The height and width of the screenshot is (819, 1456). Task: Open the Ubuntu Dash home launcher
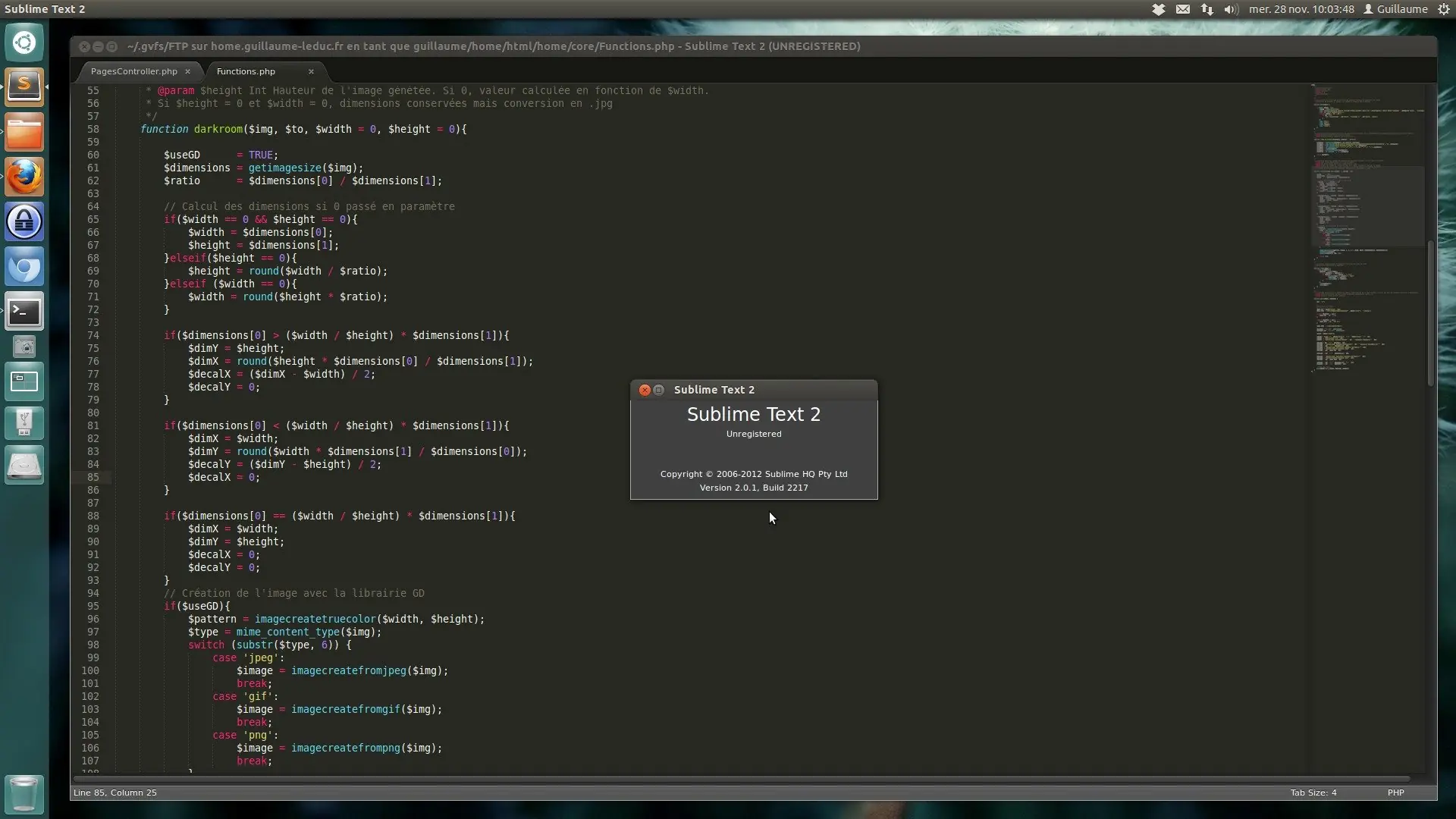pos(24,42)
